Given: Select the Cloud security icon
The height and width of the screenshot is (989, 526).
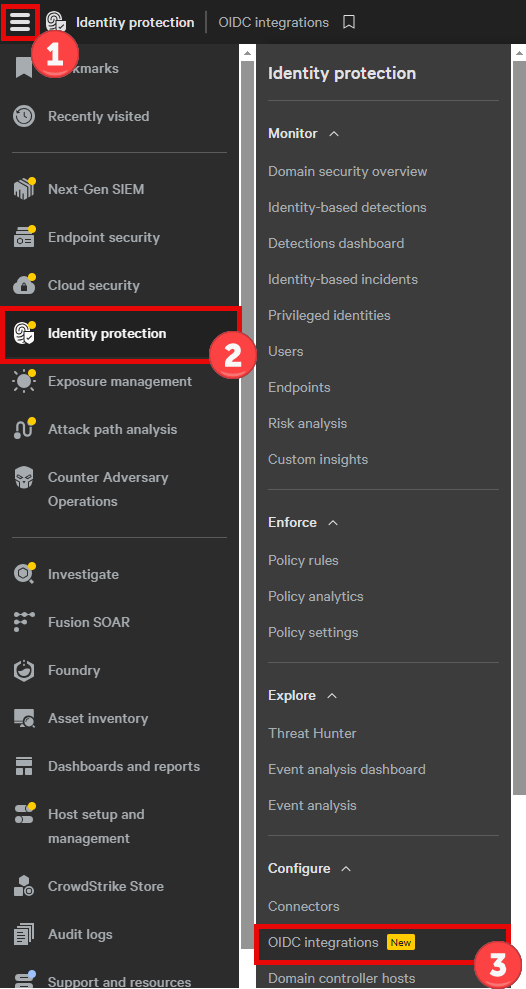Looking at the screenshot, I should point(24,284).
